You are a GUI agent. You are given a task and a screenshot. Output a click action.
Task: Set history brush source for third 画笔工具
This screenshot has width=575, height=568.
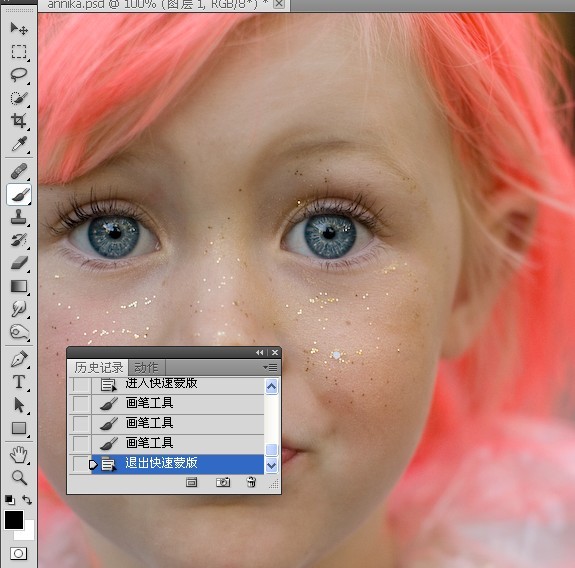81,444
